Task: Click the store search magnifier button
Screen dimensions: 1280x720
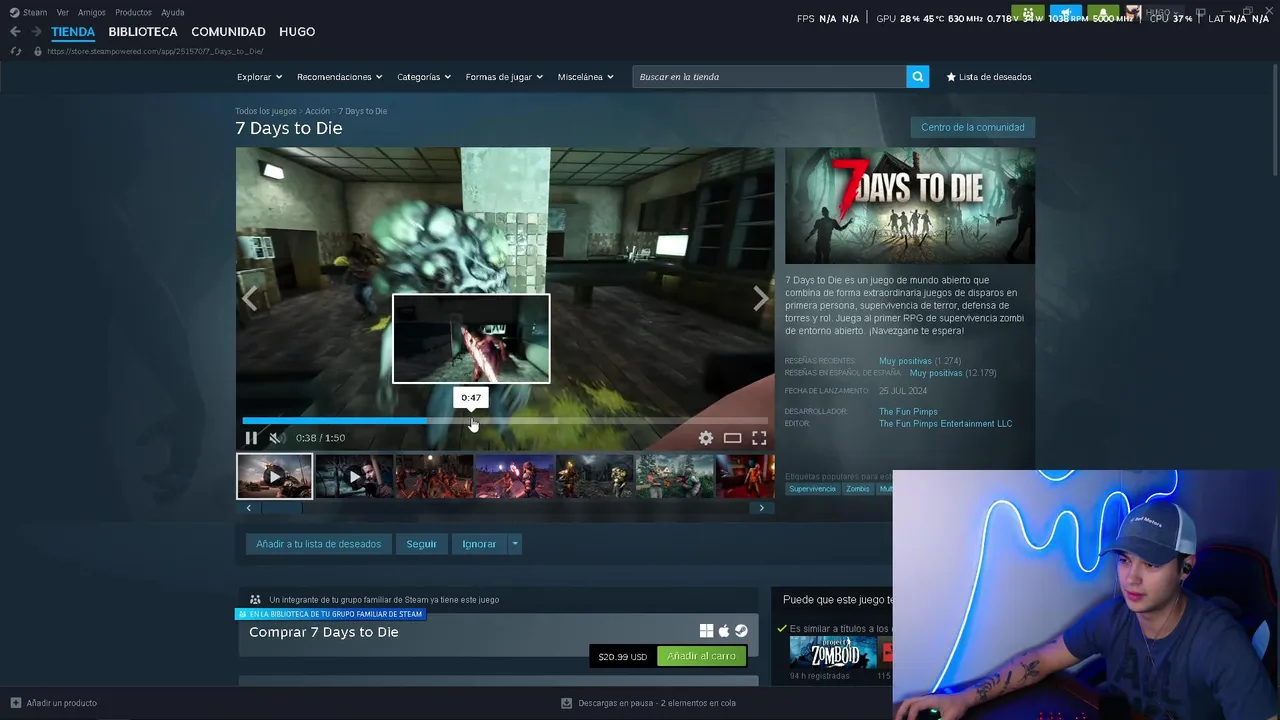Action: coord(917,77)
